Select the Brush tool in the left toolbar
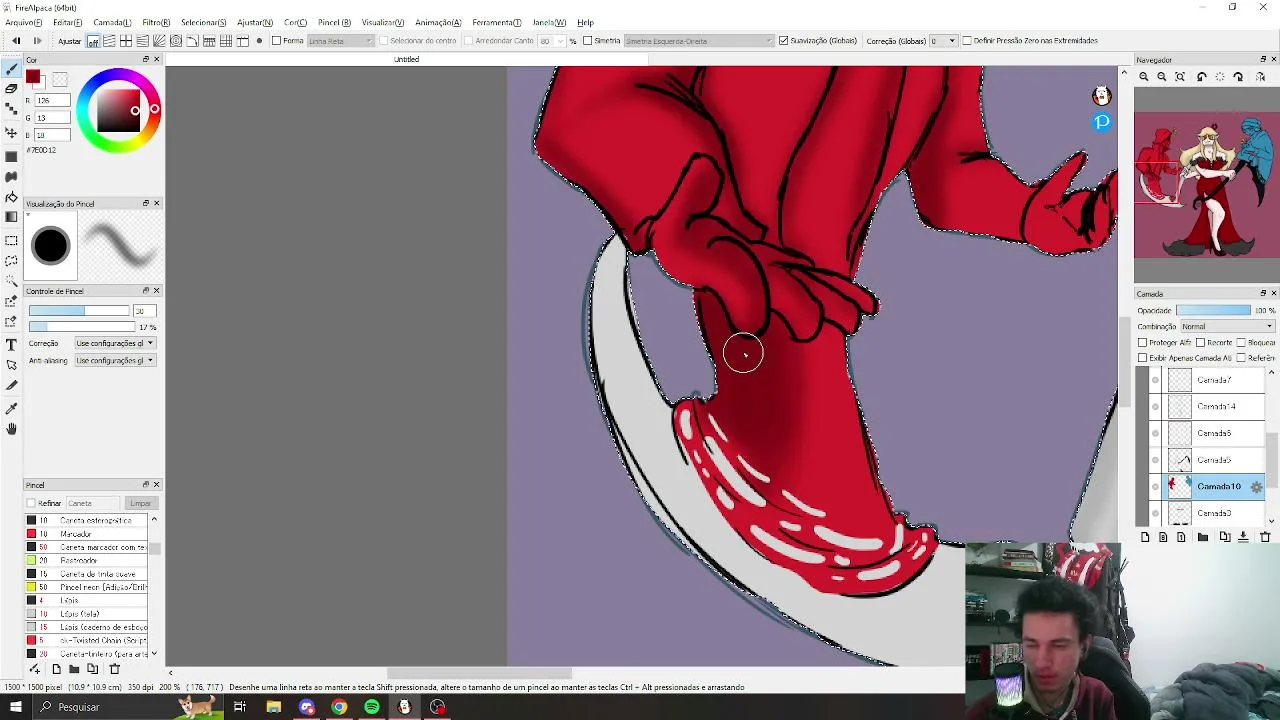1280x720 pixels. 11,68
